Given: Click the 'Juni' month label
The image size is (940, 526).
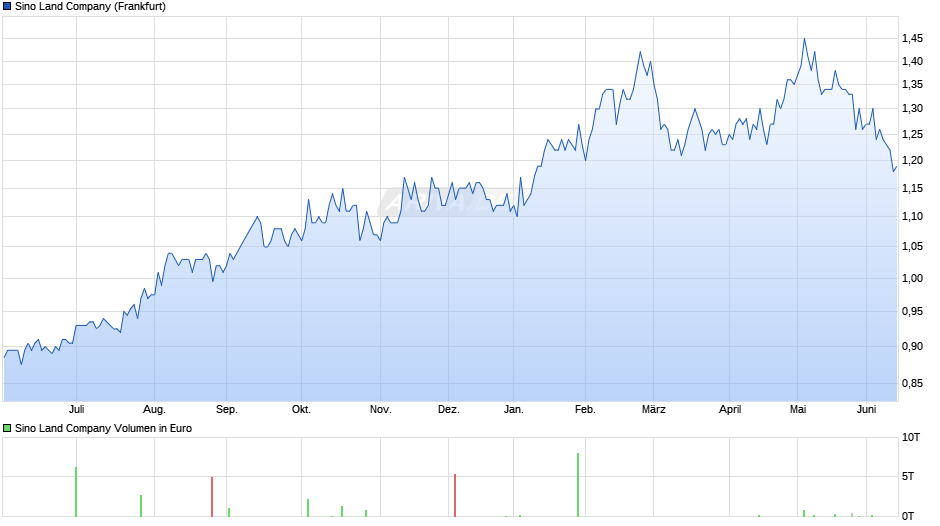Looking at the screenshot, I should pos(866,409).
